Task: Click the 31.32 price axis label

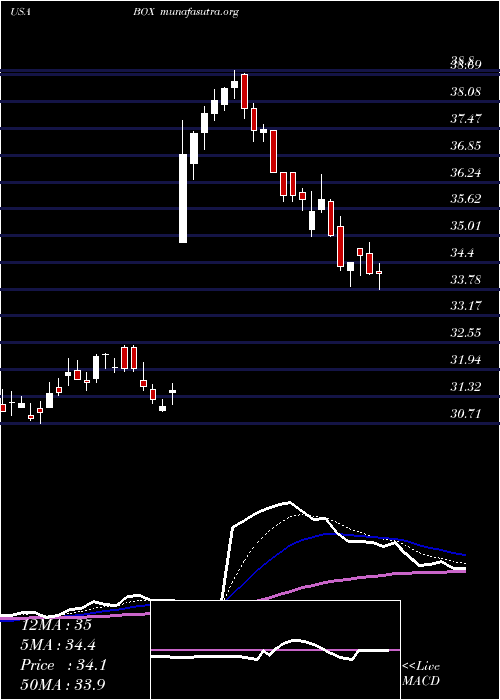Action: pyautogui.click(x=465, y=387)
